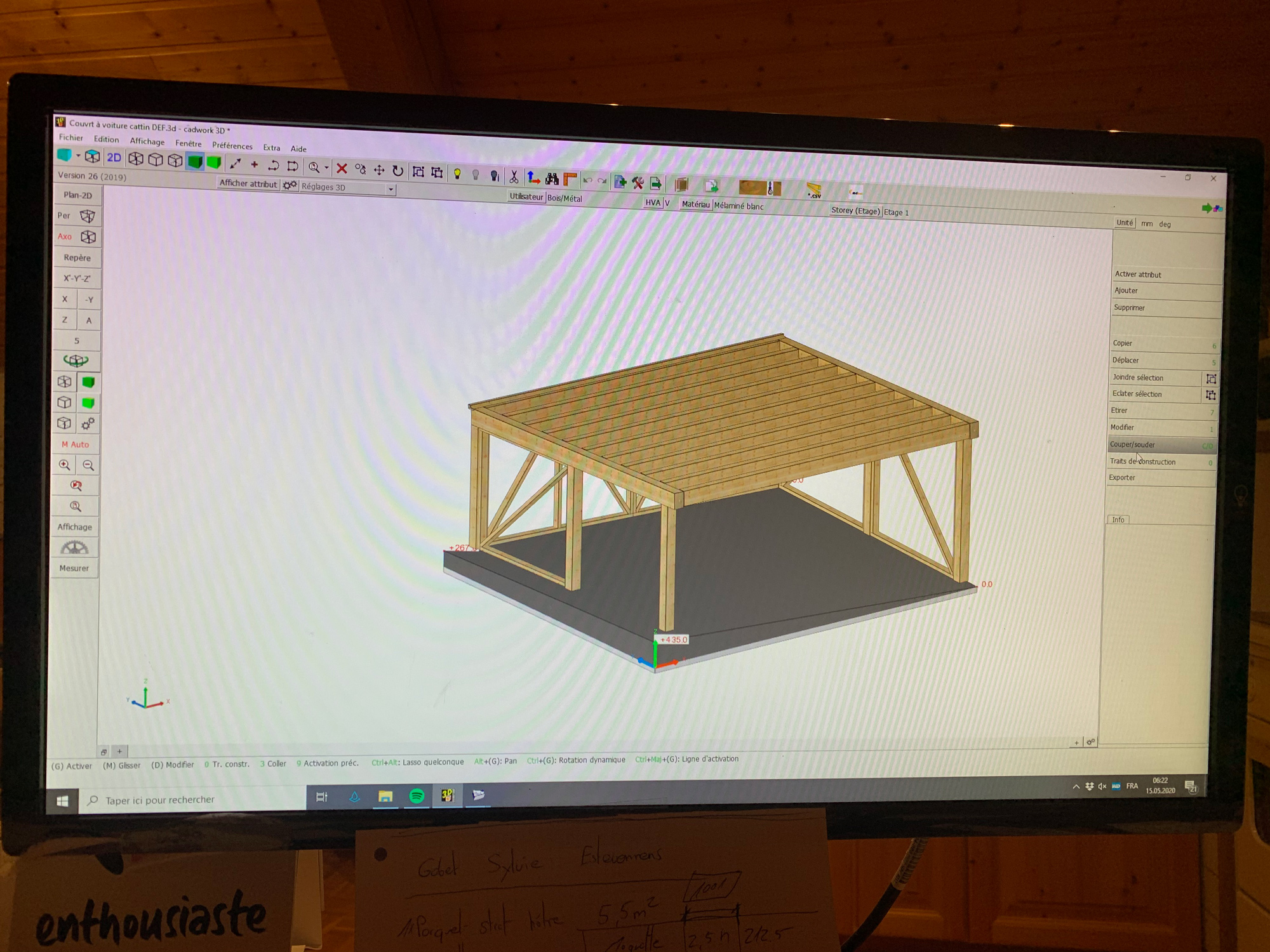1270x952 pixels.
Task: Expand the zoom tool dropdown arrow
Action: point(326,168)
